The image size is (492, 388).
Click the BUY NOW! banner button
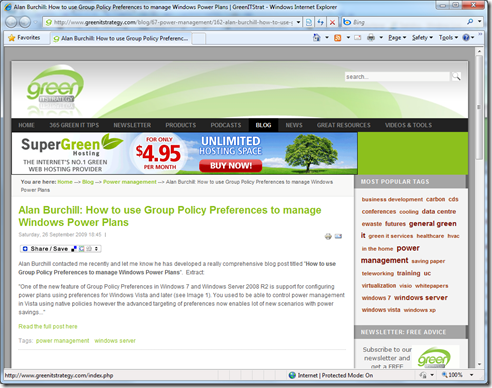pos(231,166)
